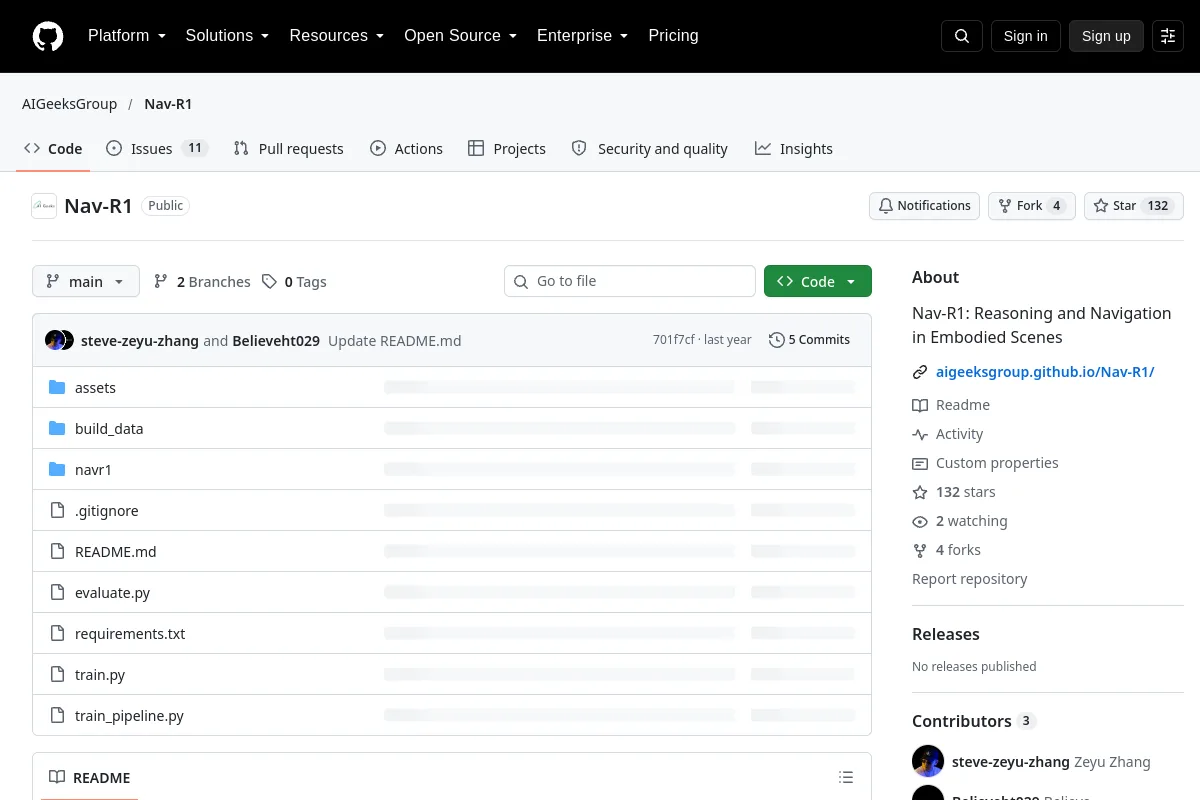Open the search magnifier button
Screen dimensions: 1200x800
[962, 36]
